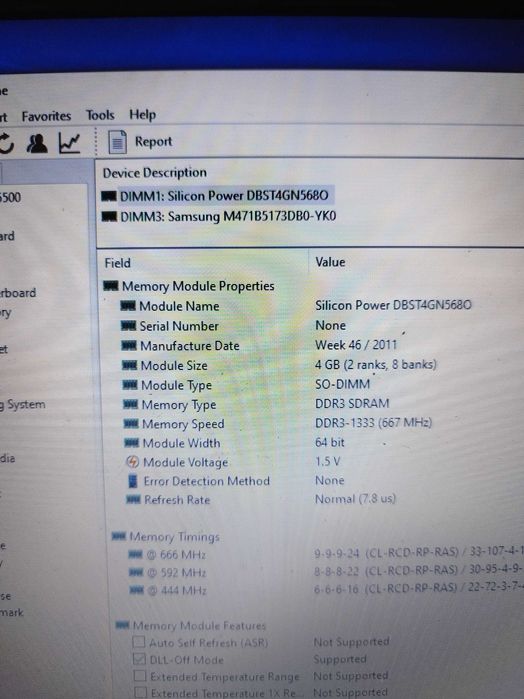Click the @ 666 MHz row icon
The image size is (524, 699).
point(135,555)
